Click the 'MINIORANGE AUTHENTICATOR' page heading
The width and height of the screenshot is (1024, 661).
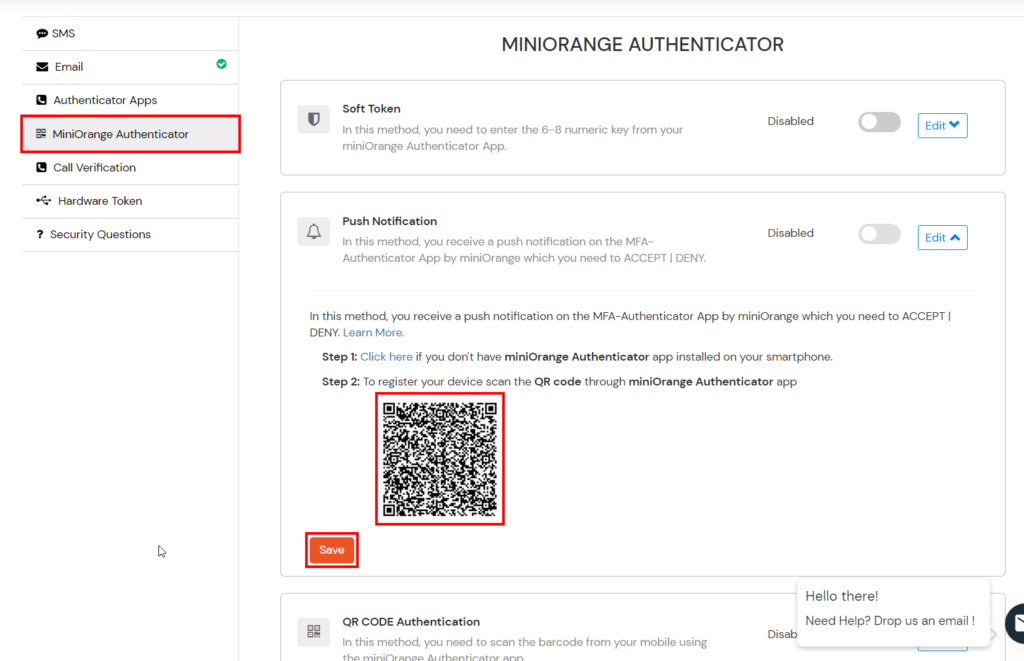[x=643, y=44]
